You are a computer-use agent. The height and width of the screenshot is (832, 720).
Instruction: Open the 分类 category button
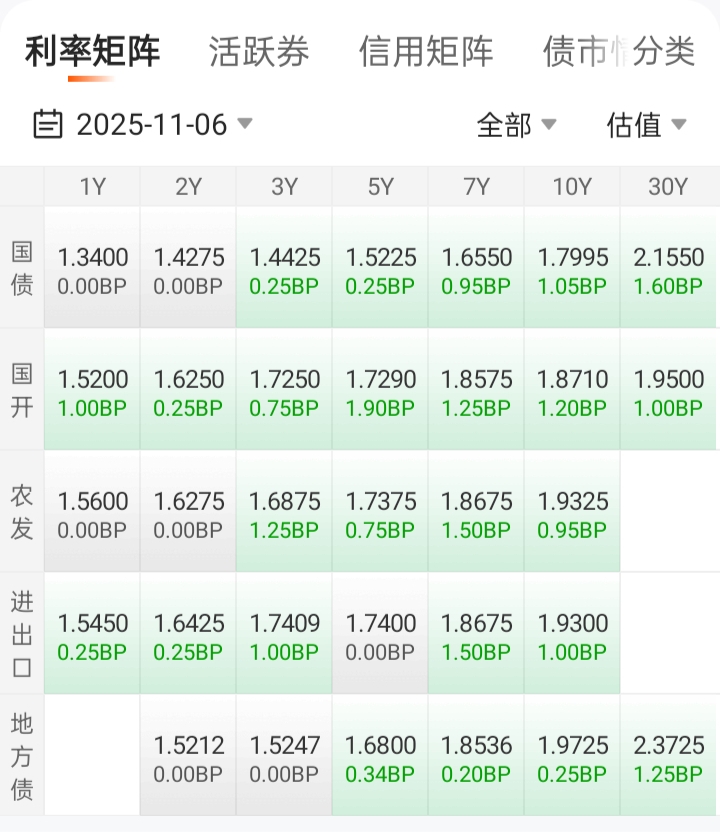663,52
